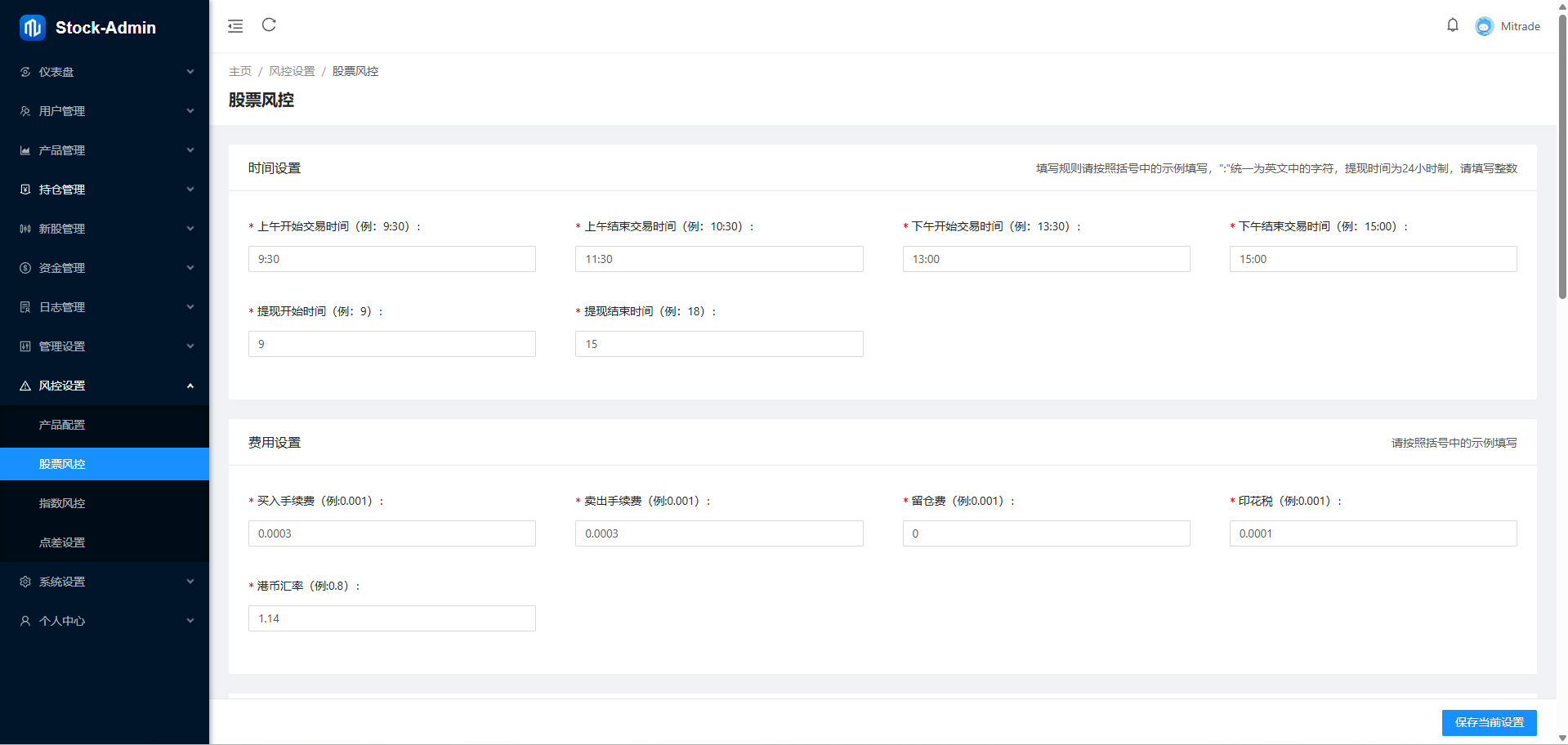Screen dimensions: 1568x745
Task: Click the Stock-Admin logo icon
Action: pos(33,28)
